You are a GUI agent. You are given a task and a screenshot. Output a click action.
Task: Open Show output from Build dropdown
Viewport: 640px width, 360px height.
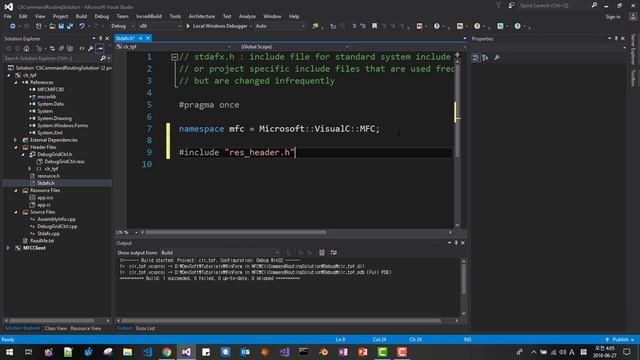(x=220, y=253)
